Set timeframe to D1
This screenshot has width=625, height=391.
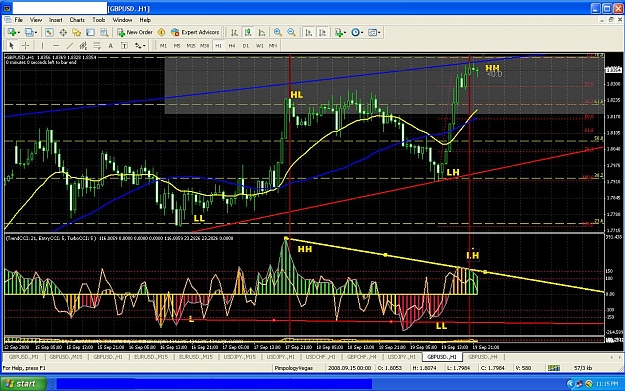coord(246,46)
